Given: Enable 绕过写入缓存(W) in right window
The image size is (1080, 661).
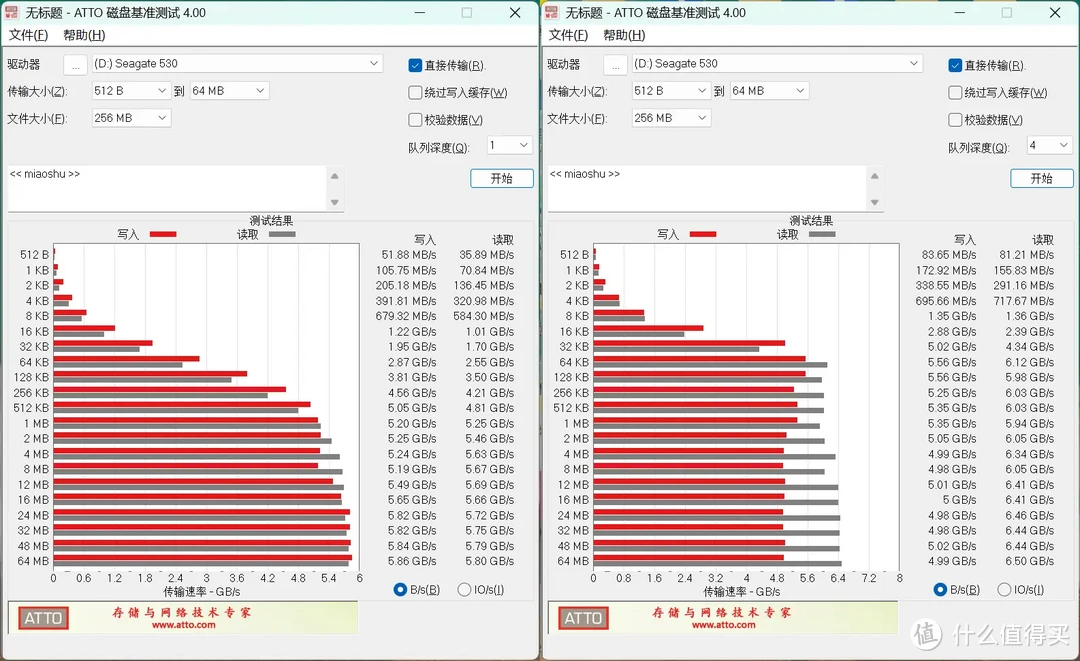Looking at the screenshot, I should [x=955, y=92].
